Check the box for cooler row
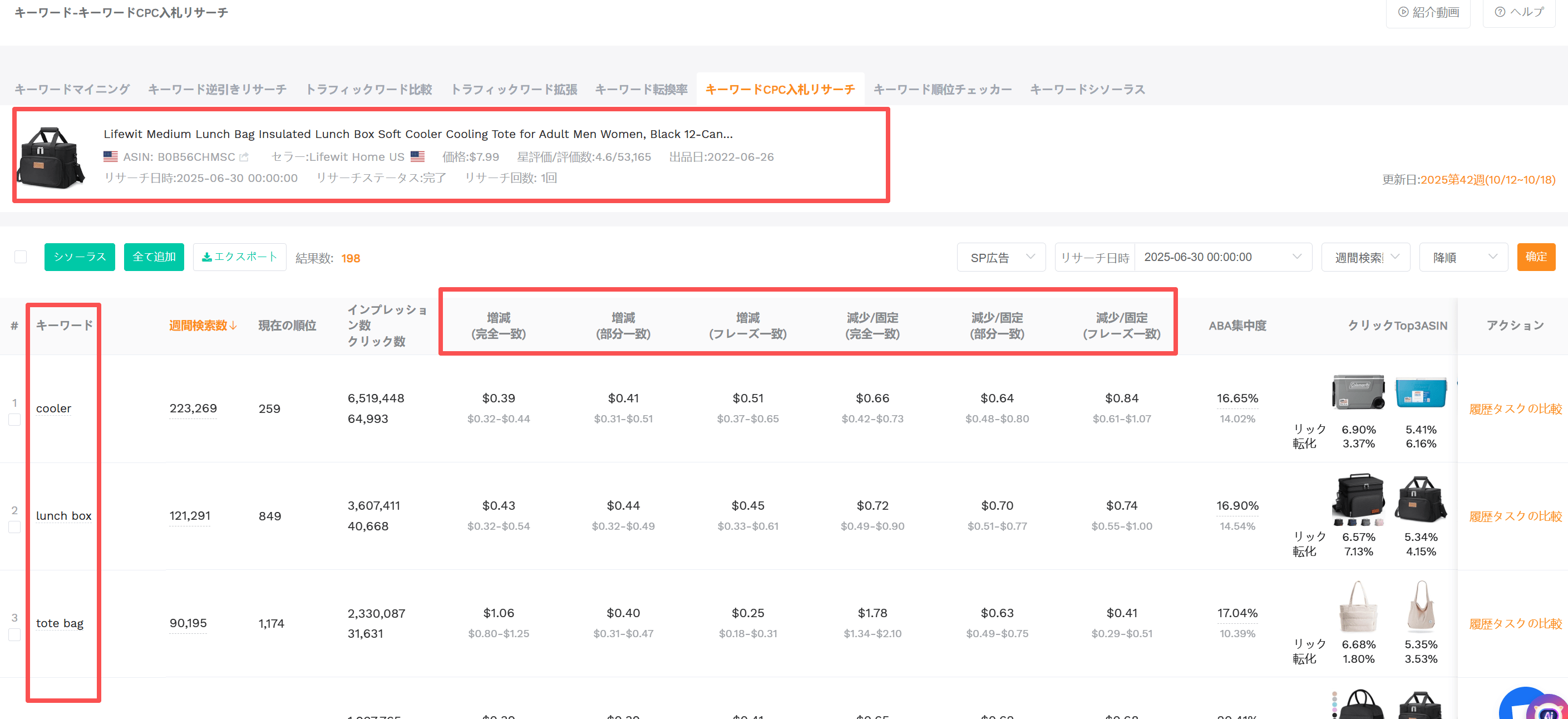Screen dimensions: 1568x719 pyautogui.click(x=14, y=420)
